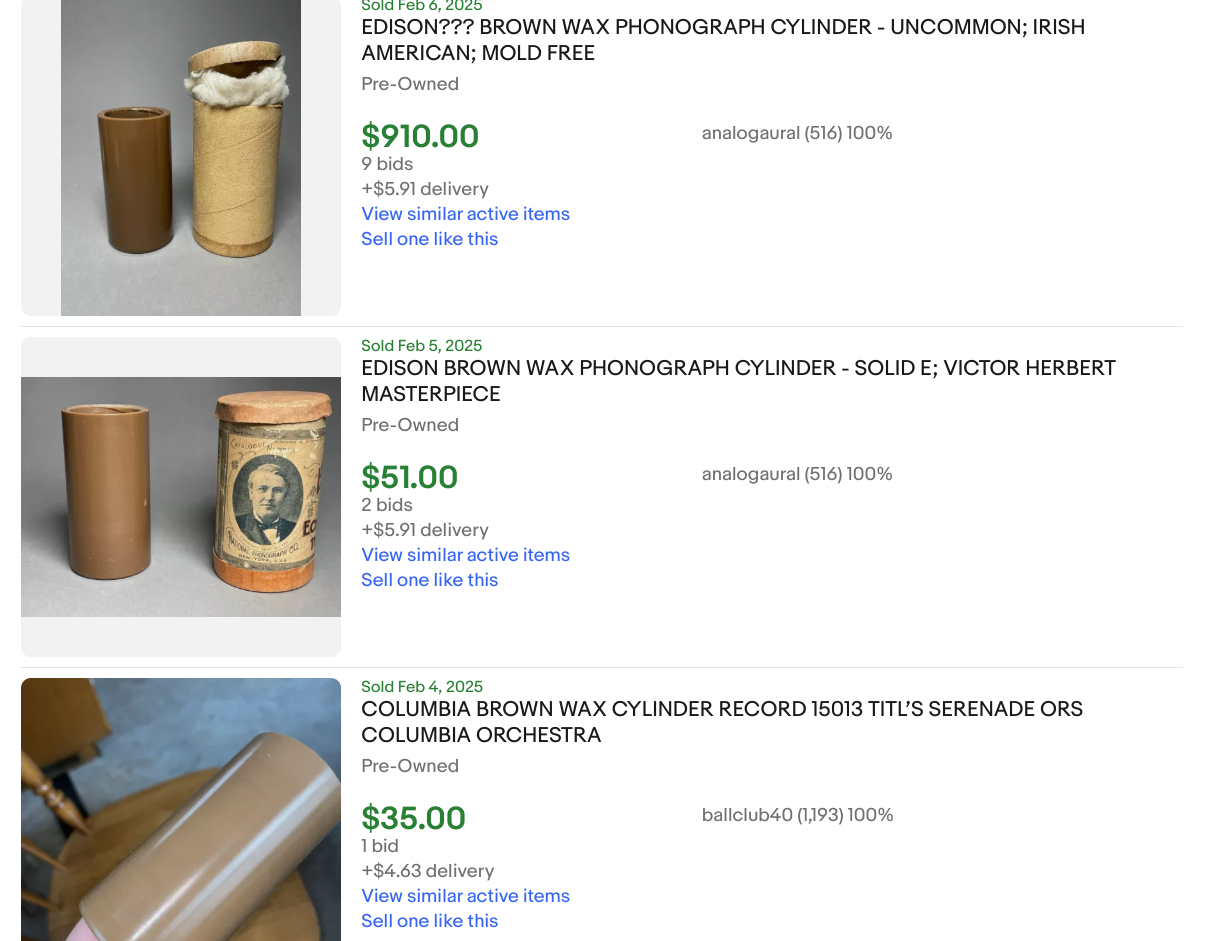Click the Columbia cylinder close-up thumbnail

click(x=181, y=809)
